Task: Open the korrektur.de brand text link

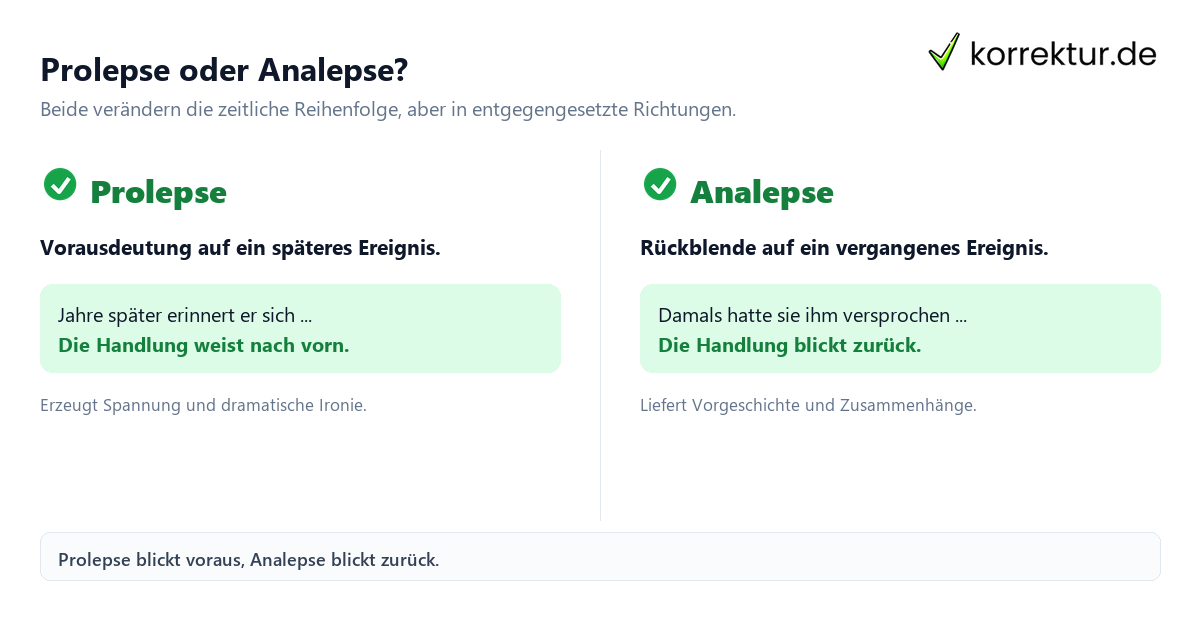Action: (1063, 53)
